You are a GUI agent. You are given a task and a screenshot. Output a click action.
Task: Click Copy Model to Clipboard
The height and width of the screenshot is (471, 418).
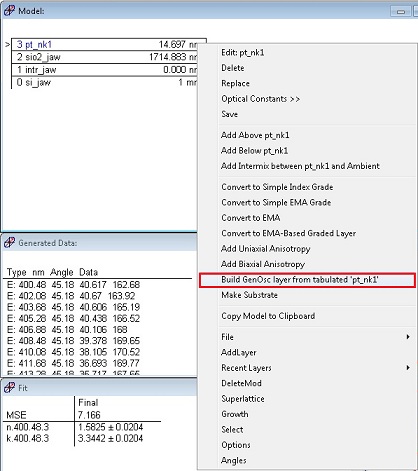(x=268, y=316)
